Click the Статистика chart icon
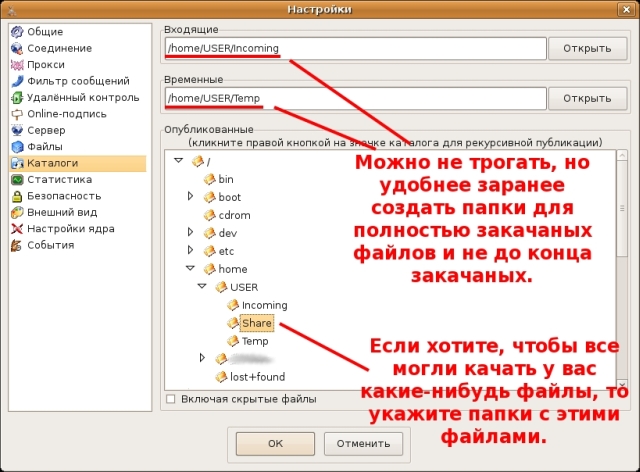 [17, 180]
